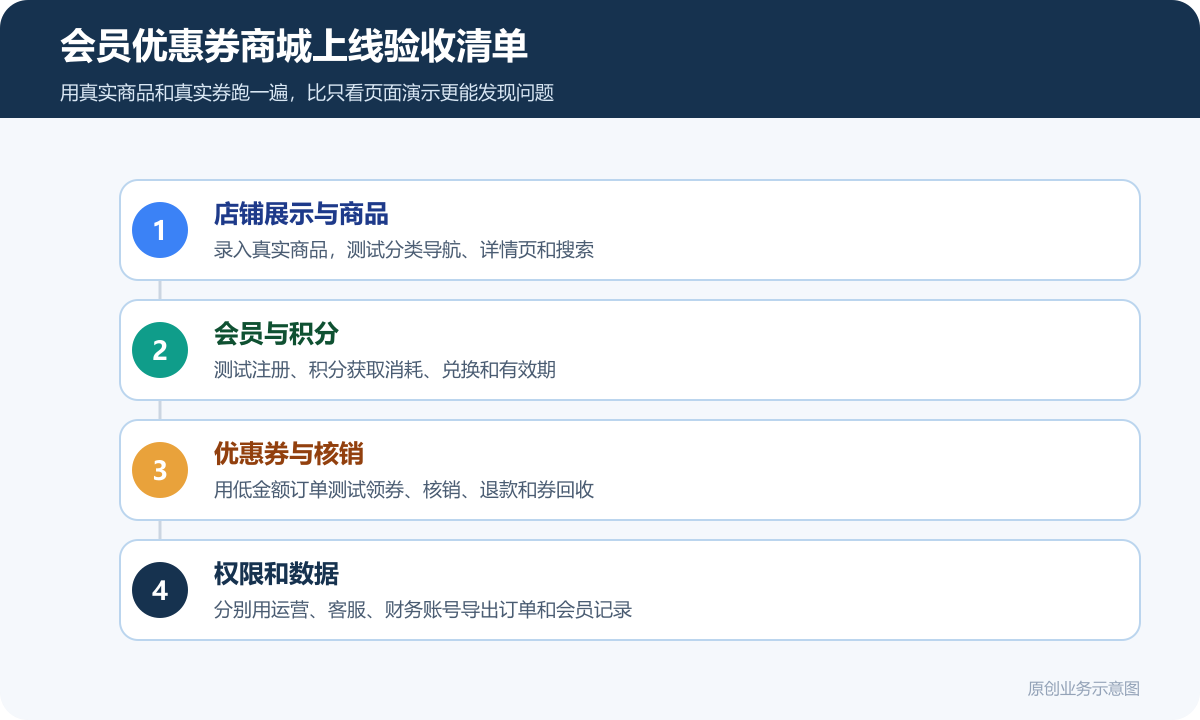The width and height of the screenshot is (1200, 720).
Task: Select the heading 会员与积分
Action: [x=276, y=334]
